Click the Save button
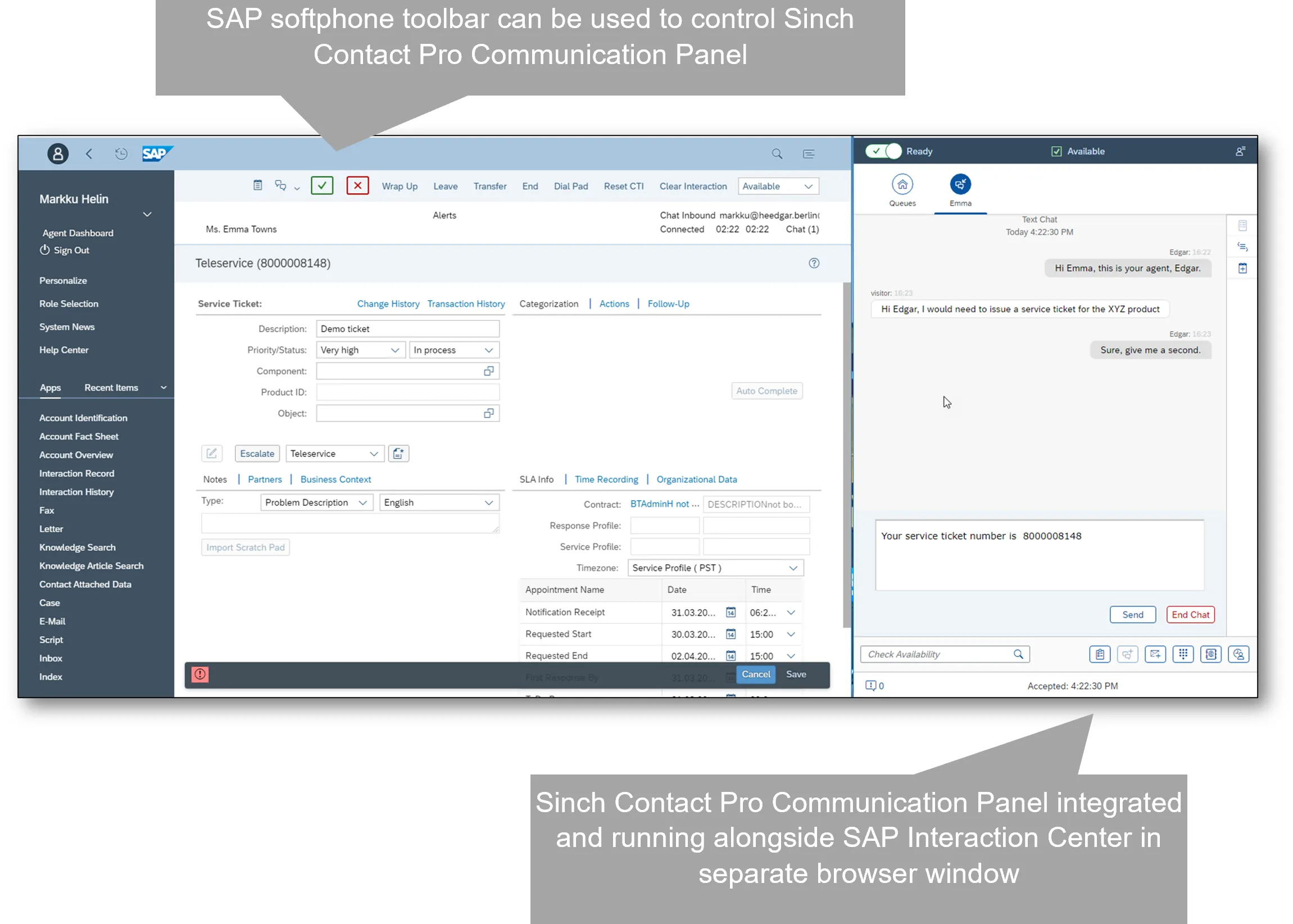The image size is (1293, 924). [x=796, y=674]
